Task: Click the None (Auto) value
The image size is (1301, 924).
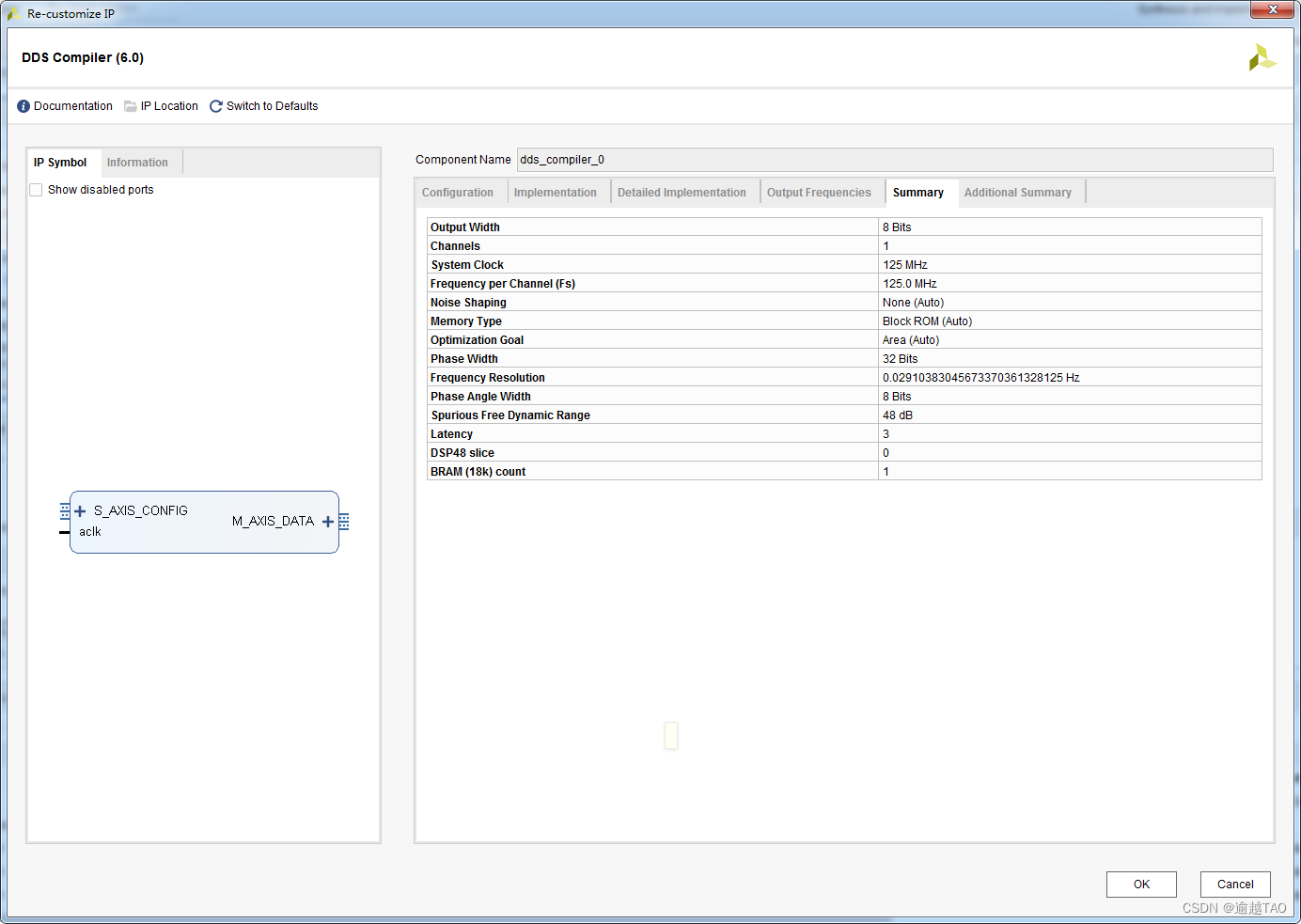Action: [x=913, y=303]
